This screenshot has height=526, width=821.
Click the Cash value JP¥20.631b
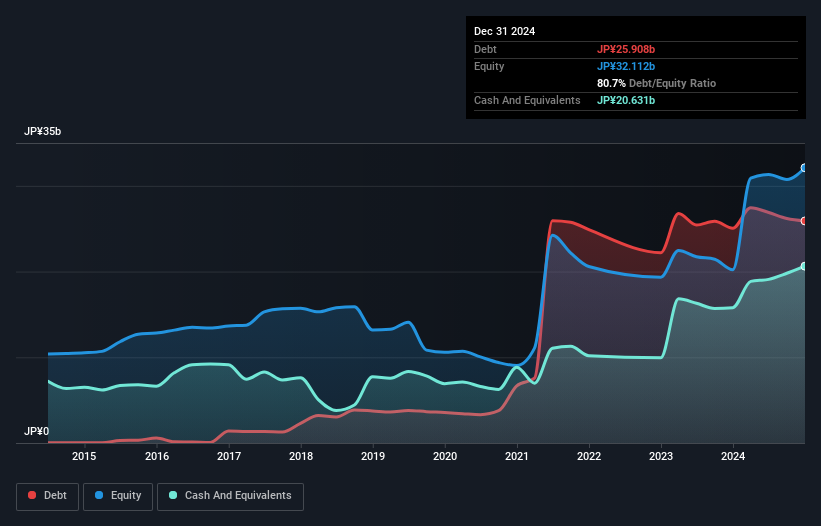point(626,100)
